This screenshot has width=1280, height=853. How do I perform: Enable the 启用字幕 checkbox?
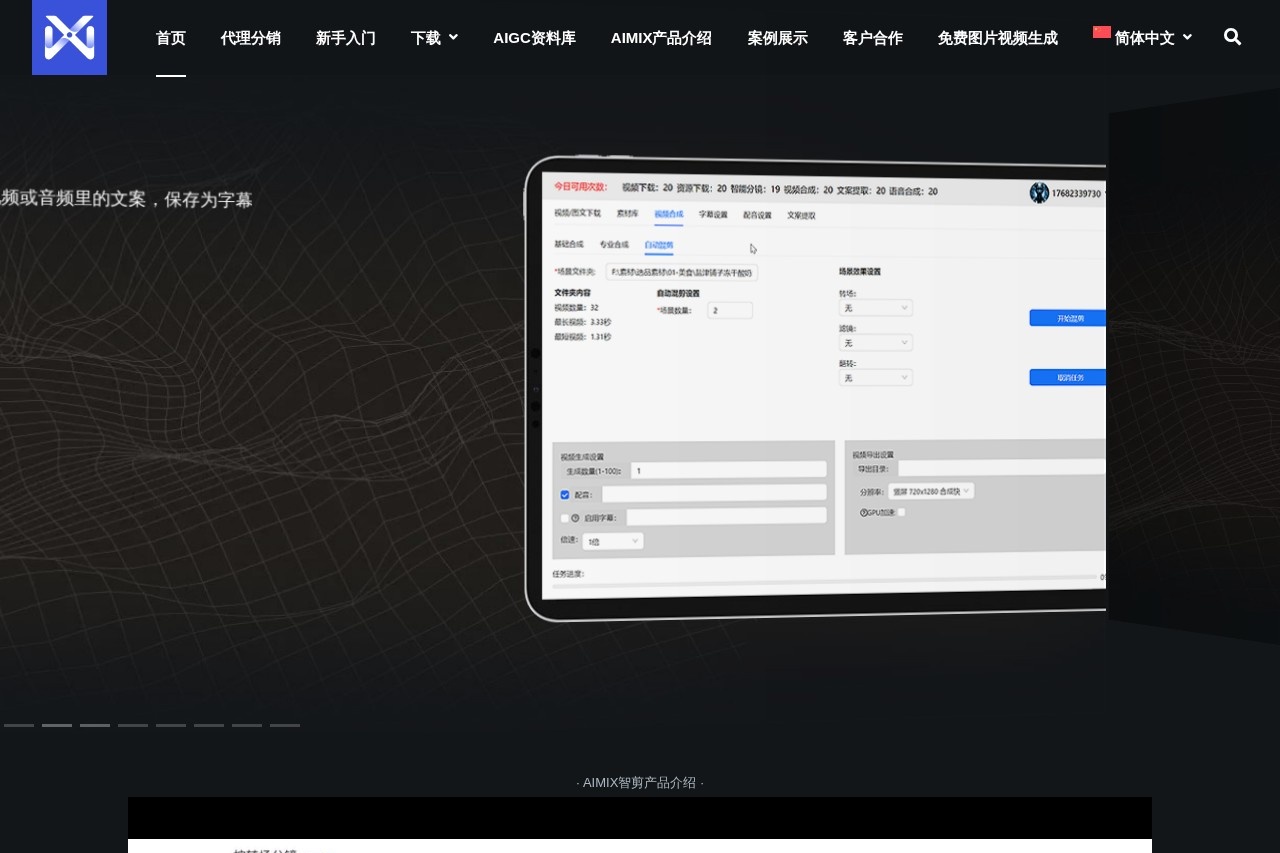pyautogui.click(x=564, y=518)
